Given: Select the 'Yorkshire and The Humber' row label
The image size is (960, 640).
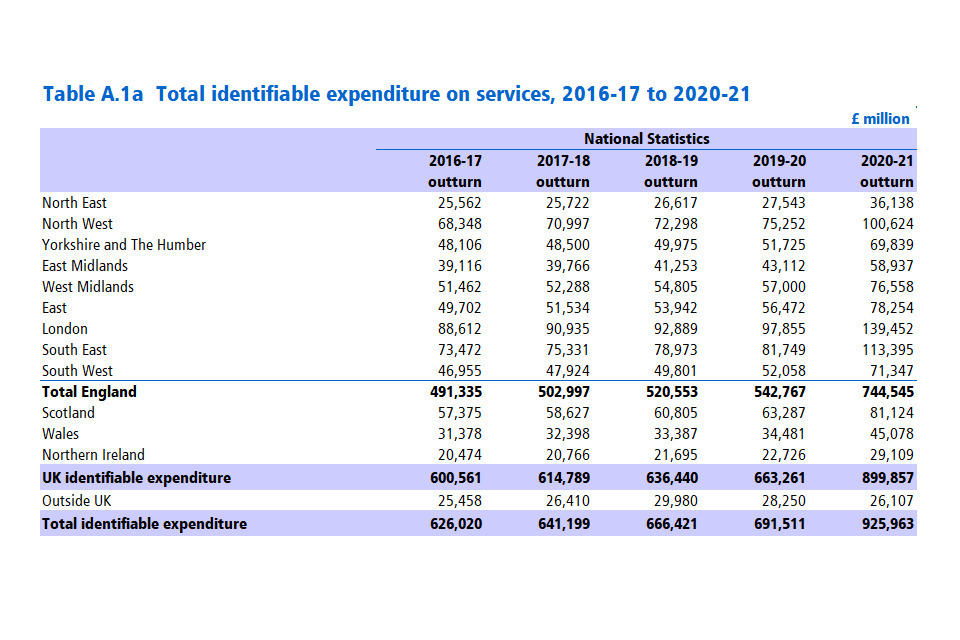Looking at the screenshot, I should click(124, 245).
